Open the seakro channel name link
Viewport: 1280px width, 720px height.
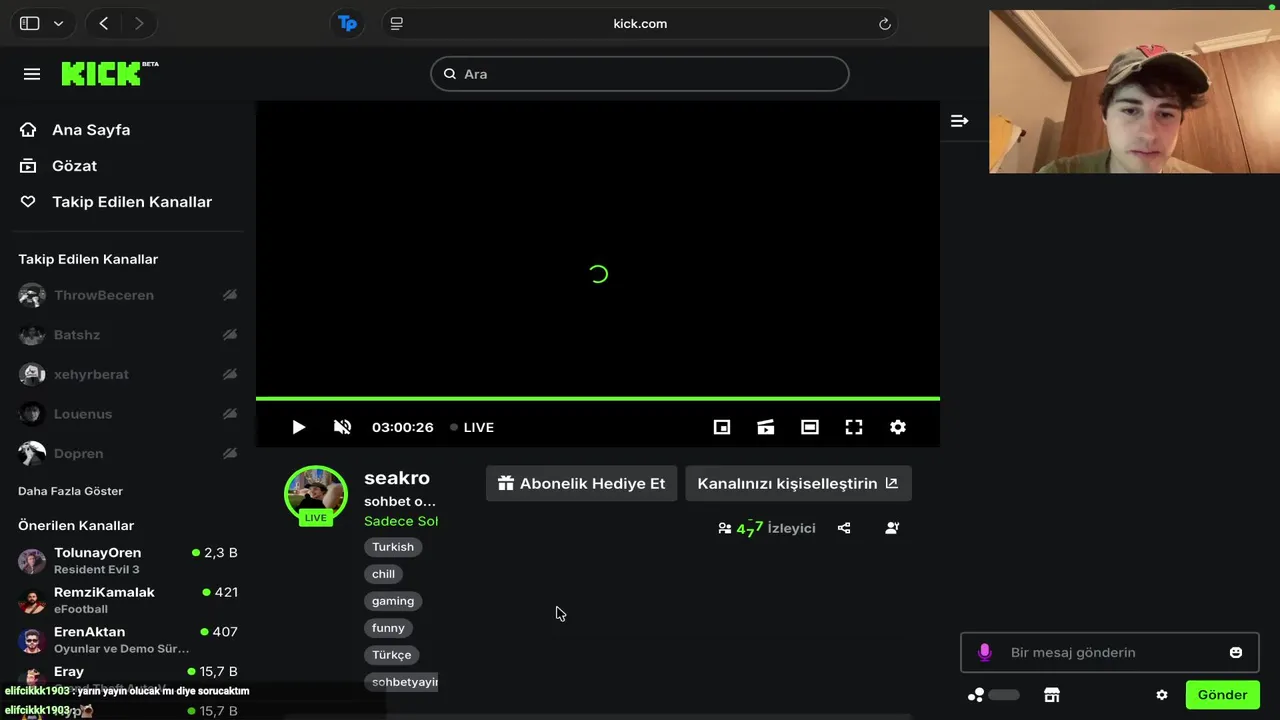coord(397,478)
